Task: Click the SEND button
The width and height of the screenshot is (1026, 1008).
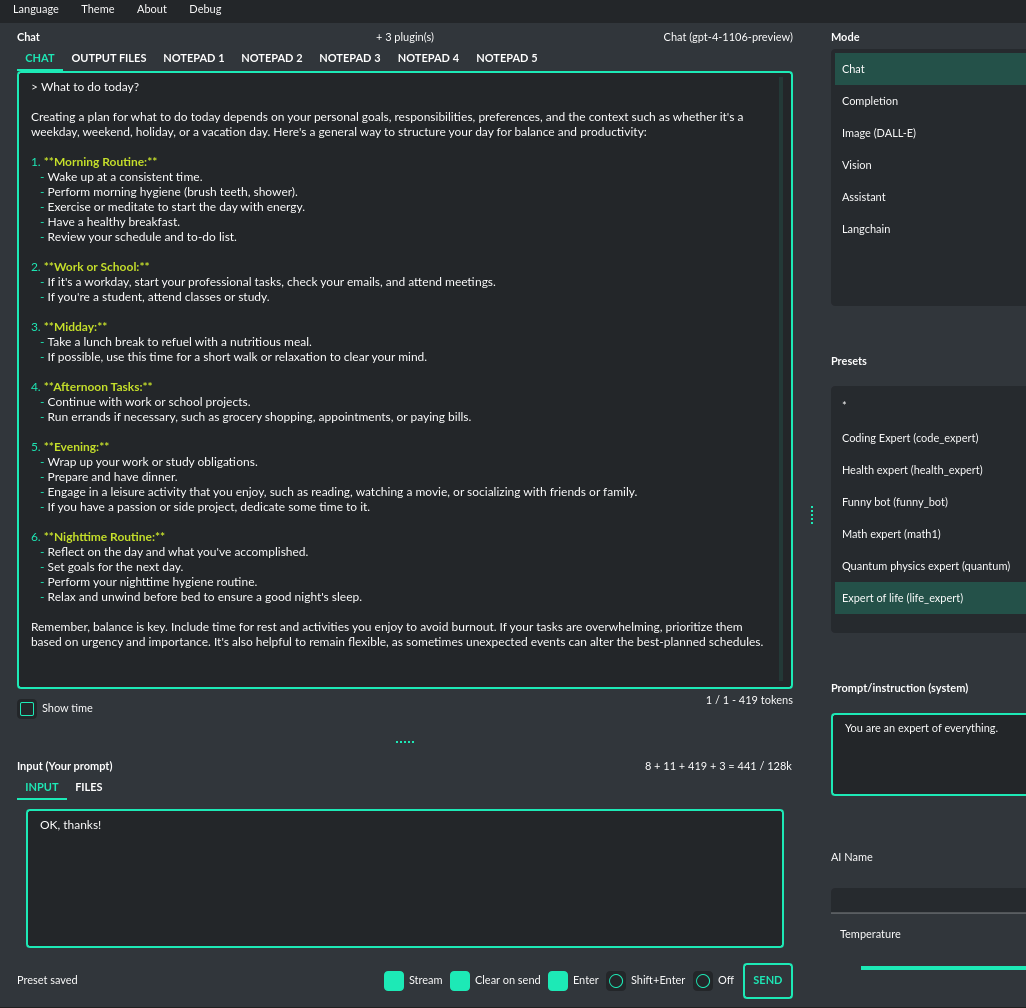Action: [x=767, y=981]
